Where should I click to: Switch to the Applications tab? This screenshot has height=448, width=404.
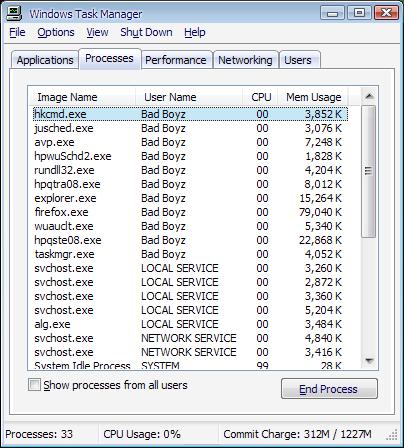click(45, 60)
